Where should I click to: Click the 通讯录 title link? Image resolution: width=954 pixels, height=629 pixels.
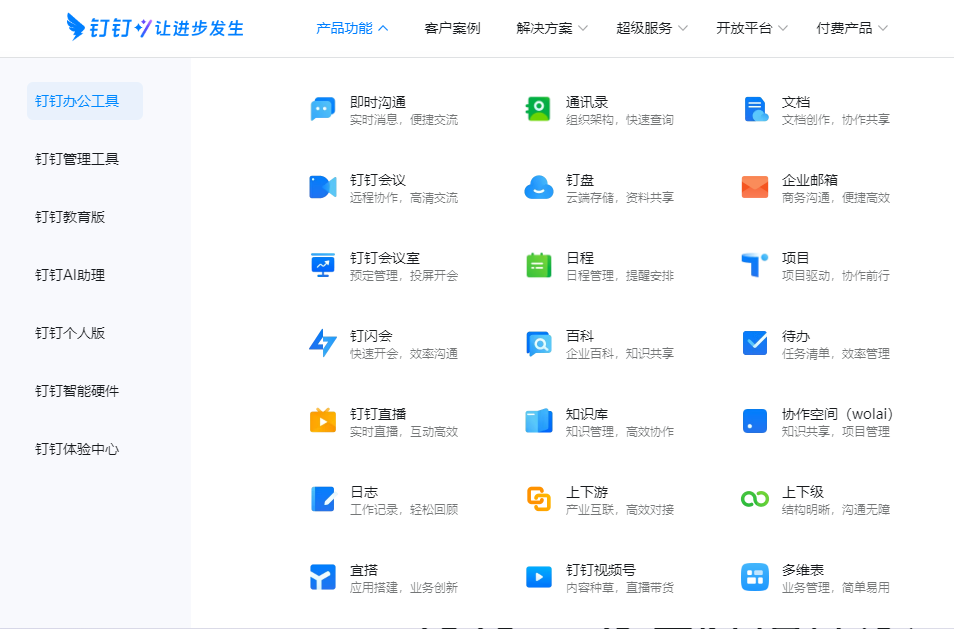(587, 102)
